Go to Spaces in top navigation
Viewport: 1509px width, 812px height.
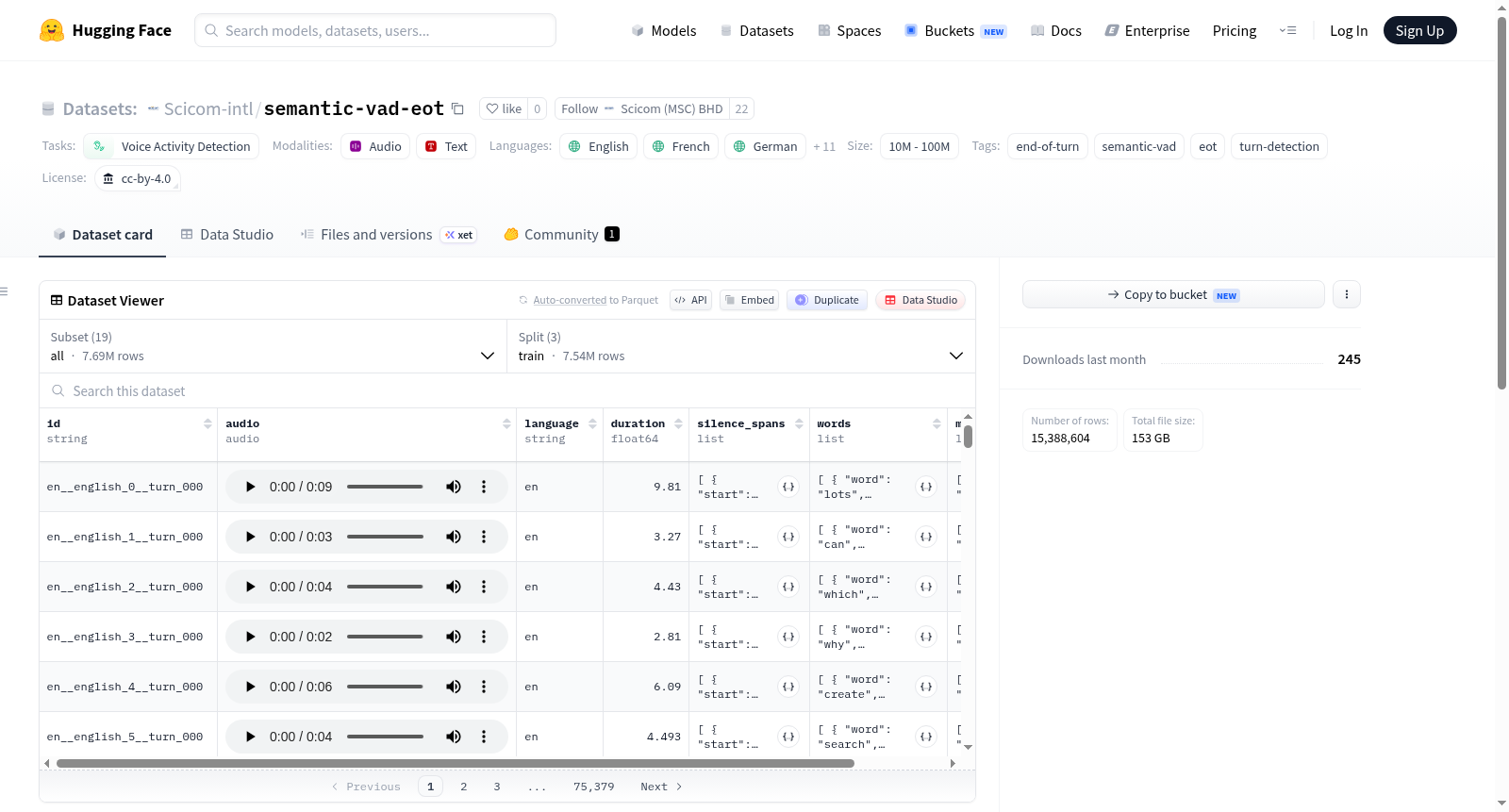point(850,30)
